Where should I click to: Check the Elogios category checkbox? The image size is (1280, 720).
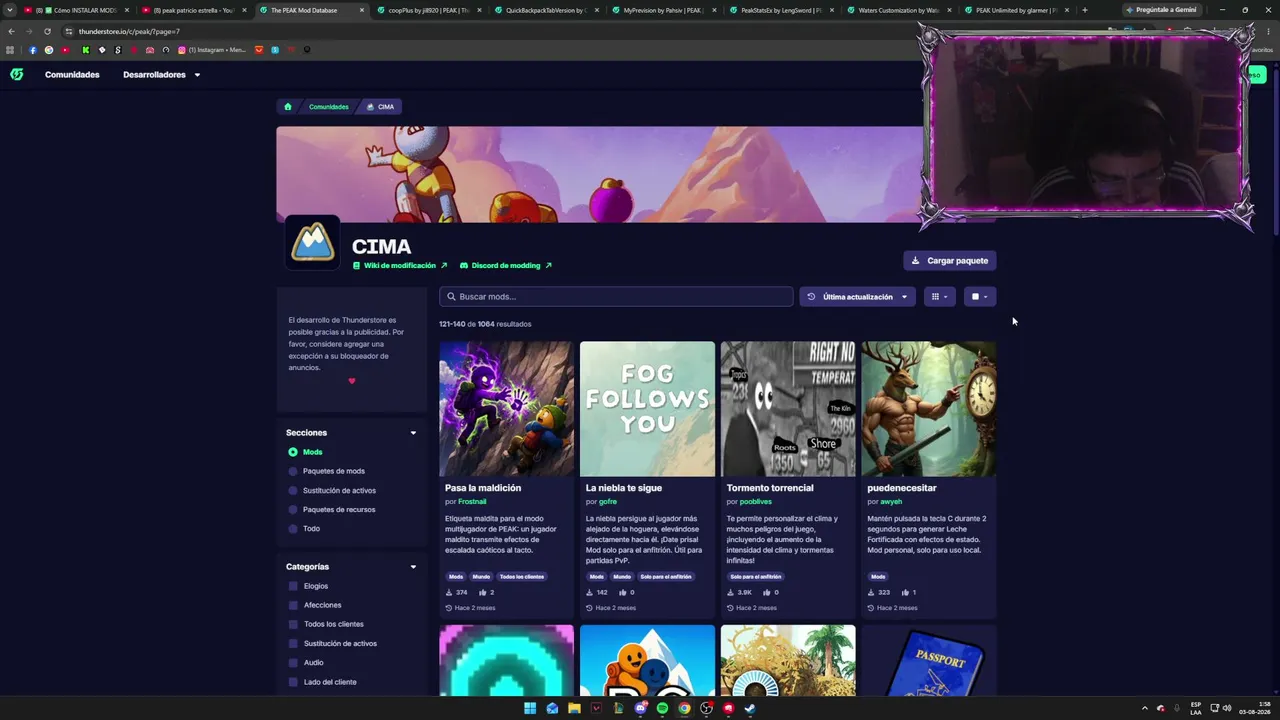point(293,586)
